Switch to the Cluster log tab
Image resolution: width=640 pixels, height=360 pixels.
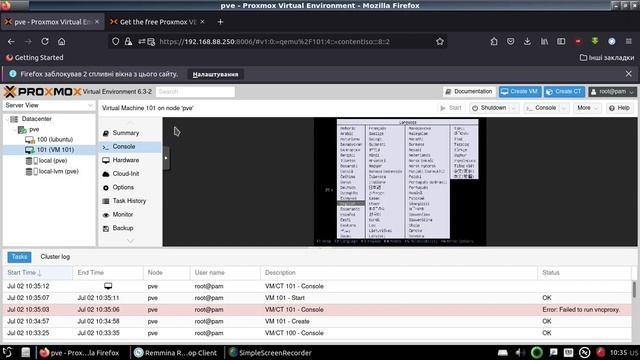[x=55, y=257]
